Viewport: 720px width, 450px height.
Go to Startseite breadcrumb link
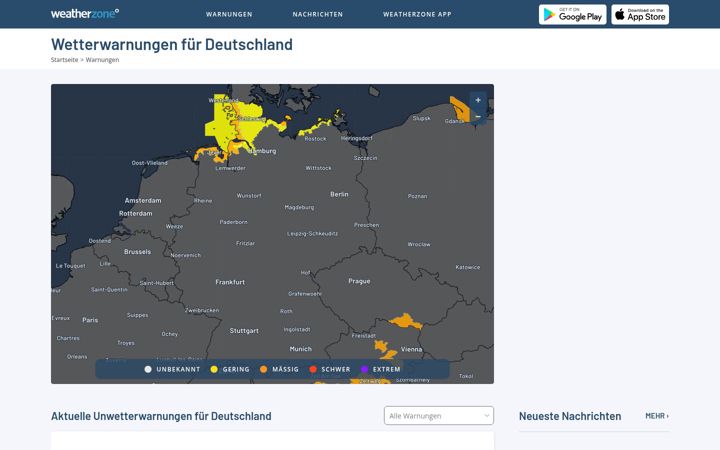(x=64, y=60)
